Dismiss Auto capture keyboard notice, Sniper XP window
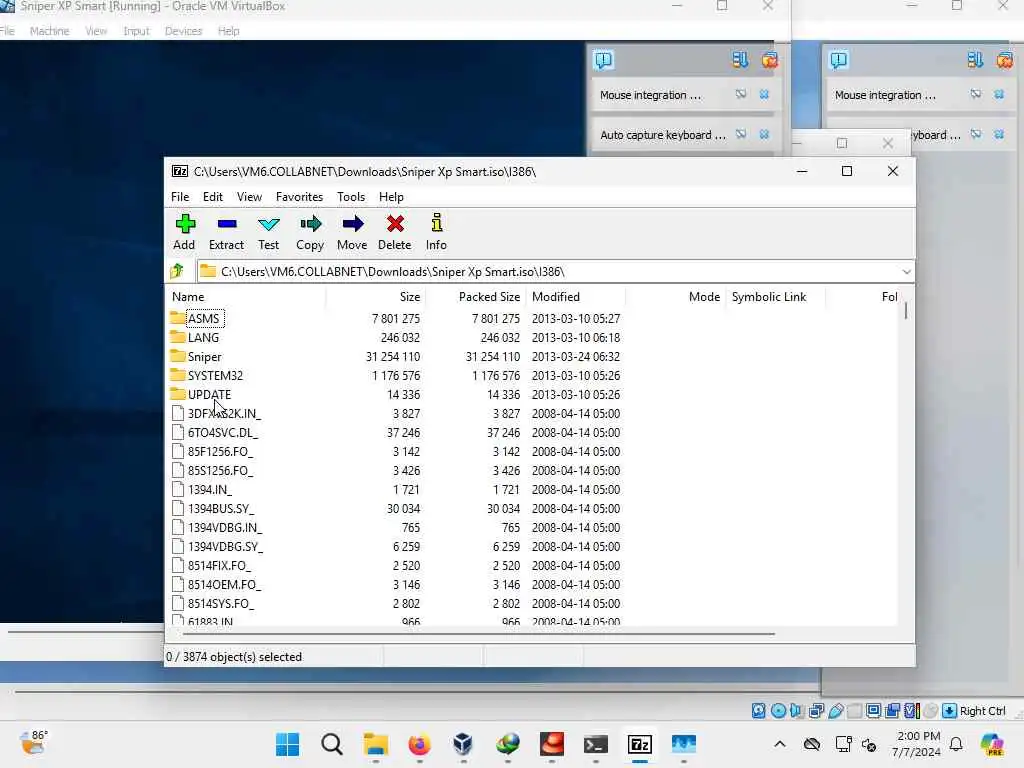This screenshot has height=768, width=1024. [x=763, y=135]
